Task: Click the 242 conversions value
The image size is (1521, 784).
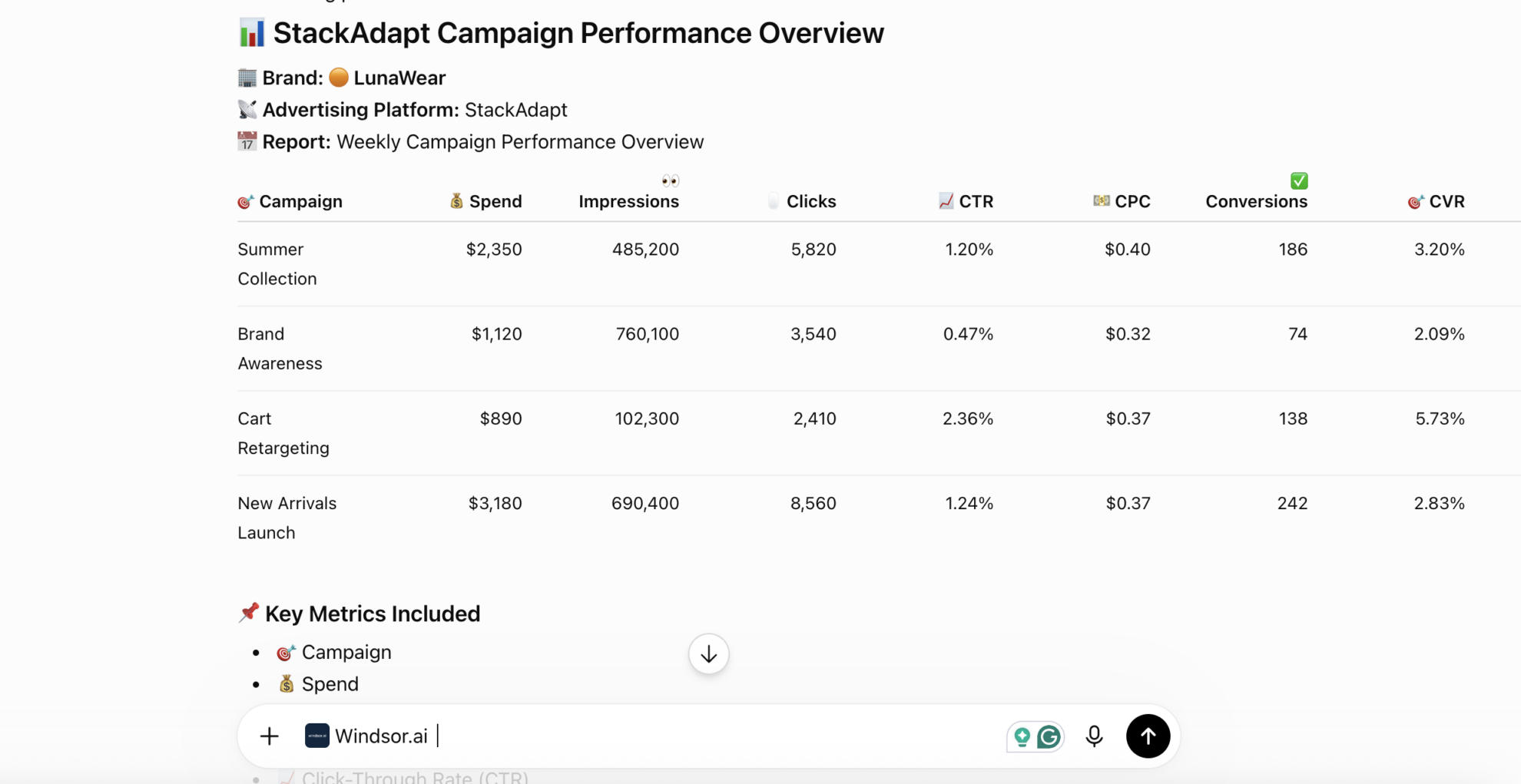Action: coord(1292,503)
